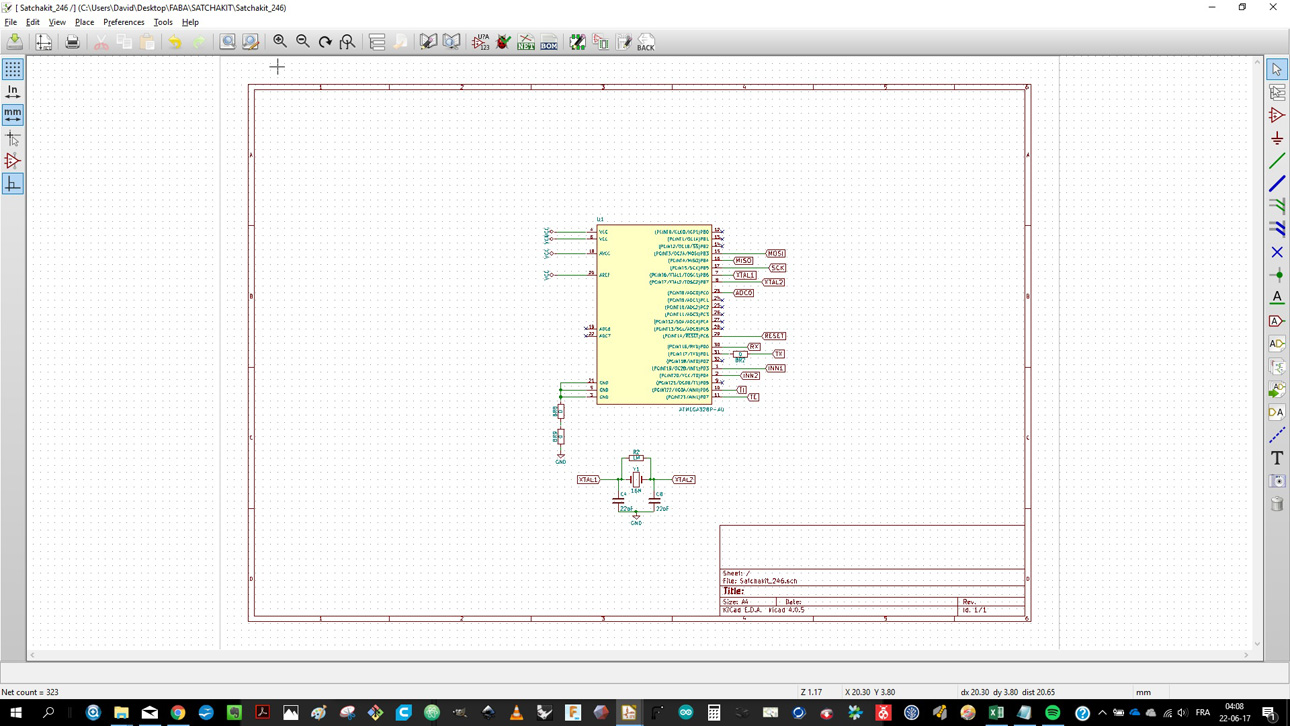Fit schematic to screen
The width and height of the screenshot is (1290, 726).
pos(348,42)
